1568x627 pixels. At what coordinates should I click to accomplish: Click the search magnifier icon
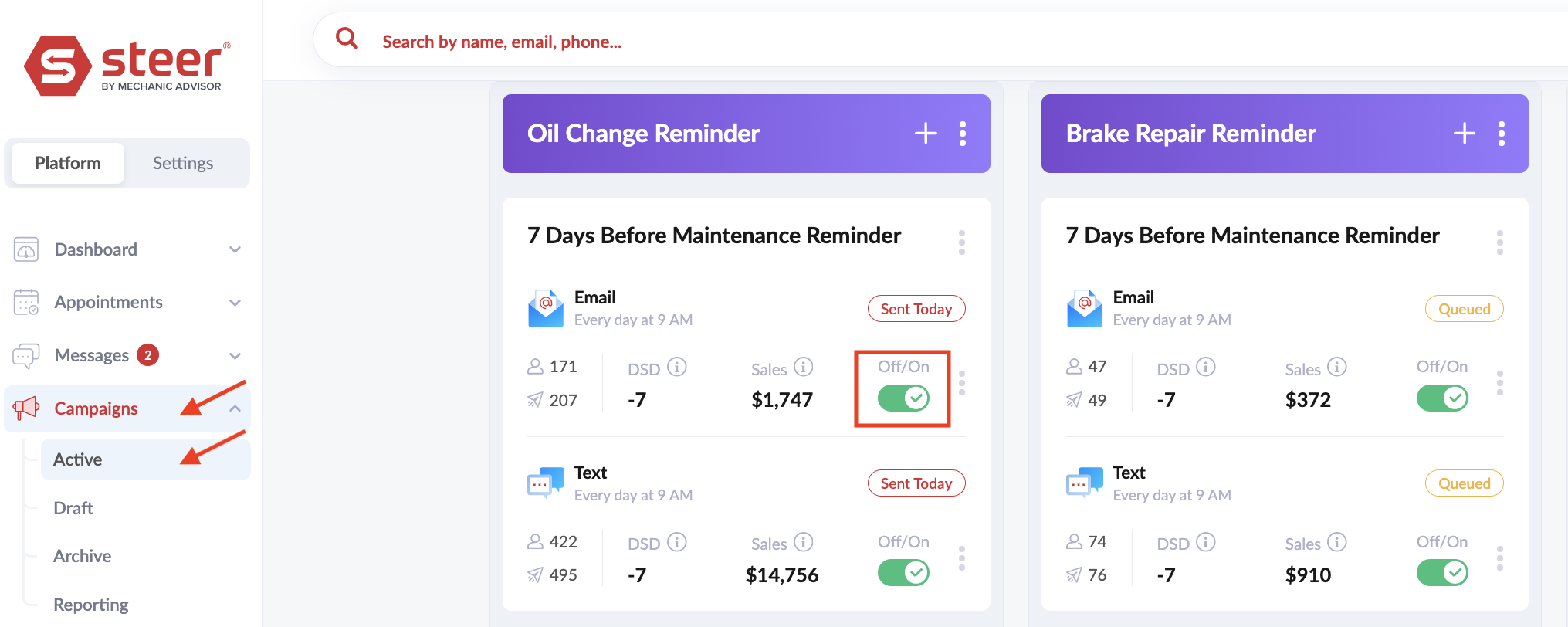point(346,38)
